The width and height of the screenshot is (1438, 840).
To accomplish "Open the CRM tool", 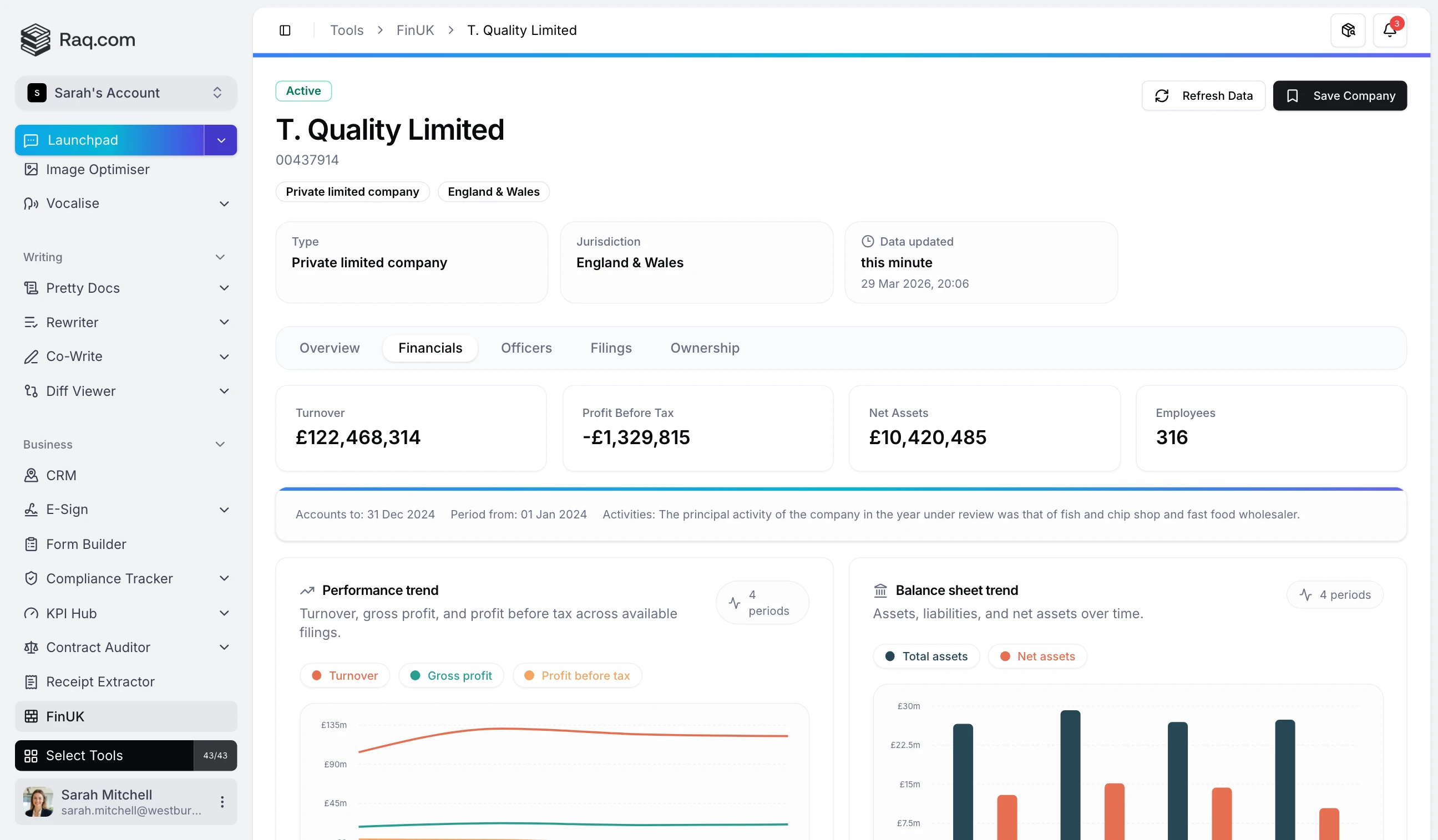I will 61,475.
